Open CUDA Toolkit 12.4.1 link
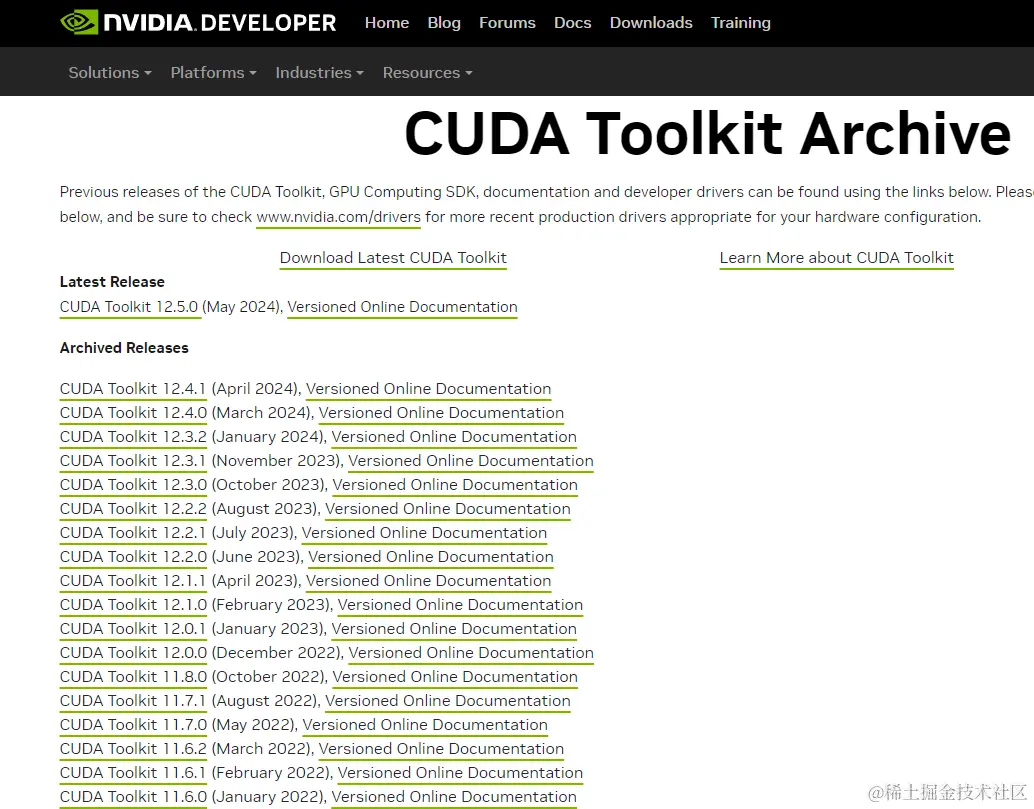This screenshot has width=1034, height=809. point(133,389)
